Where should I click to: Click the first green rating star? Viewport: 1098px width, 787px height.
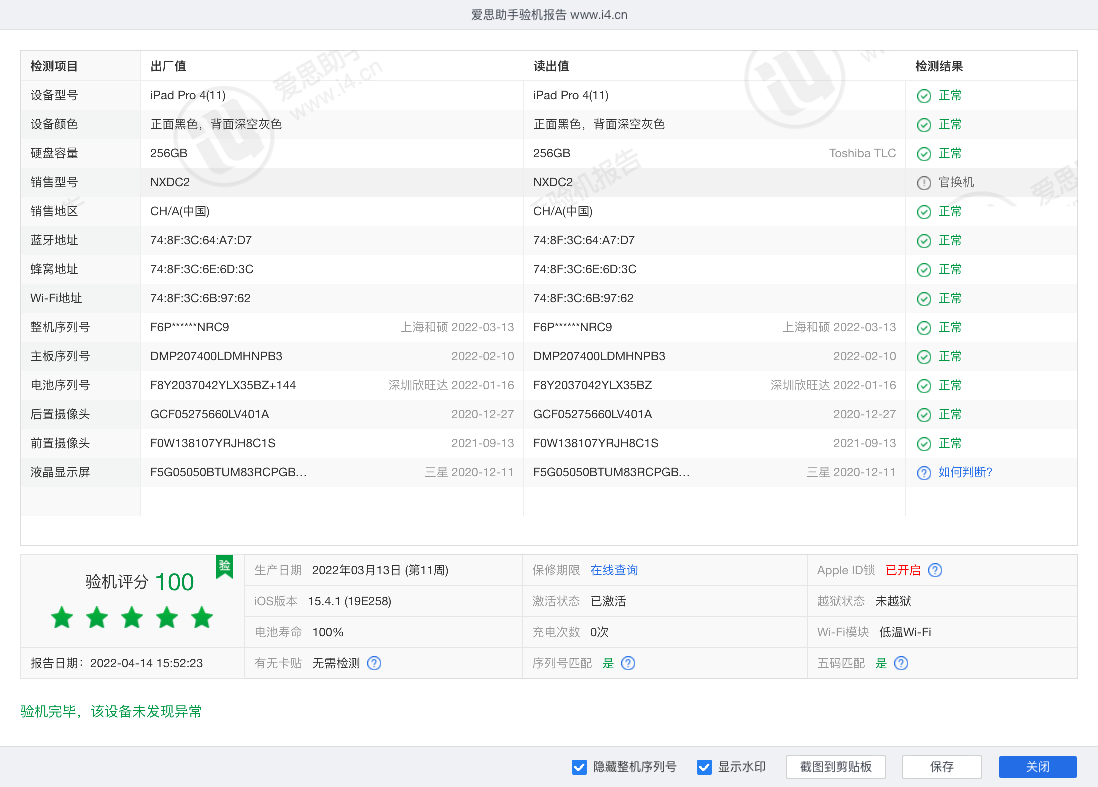coord(62,618)
